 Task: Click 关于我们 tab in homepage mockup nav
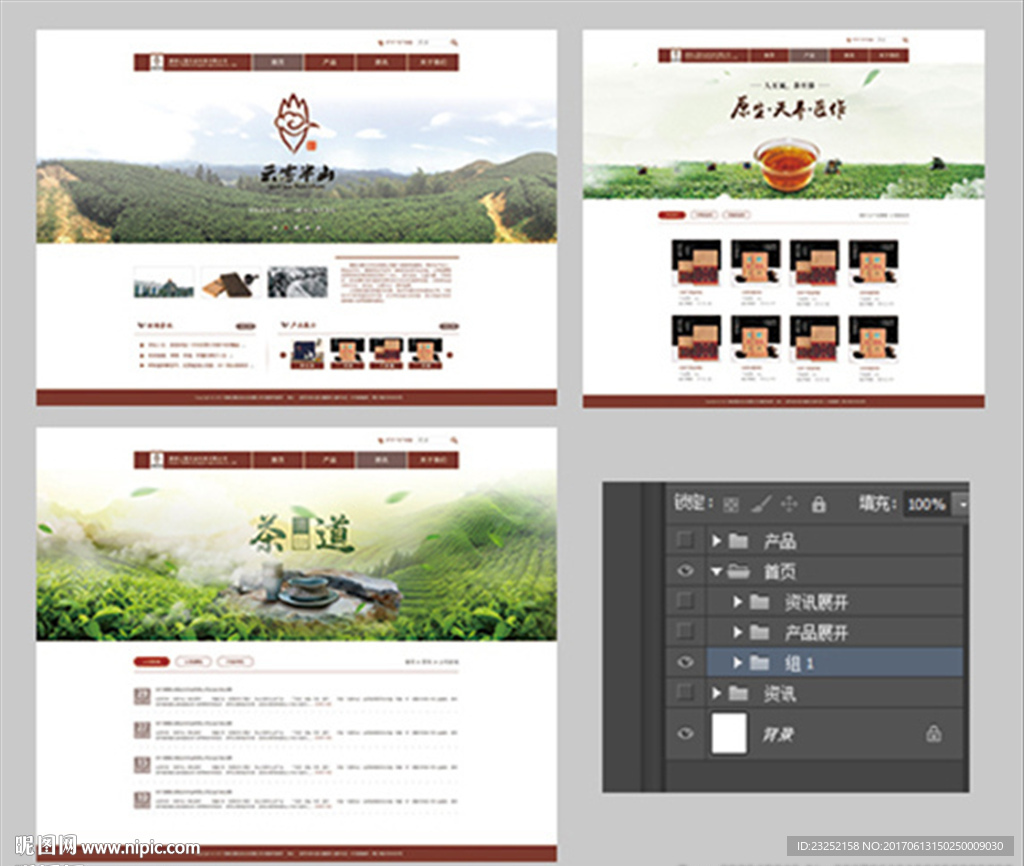(433, 62)
